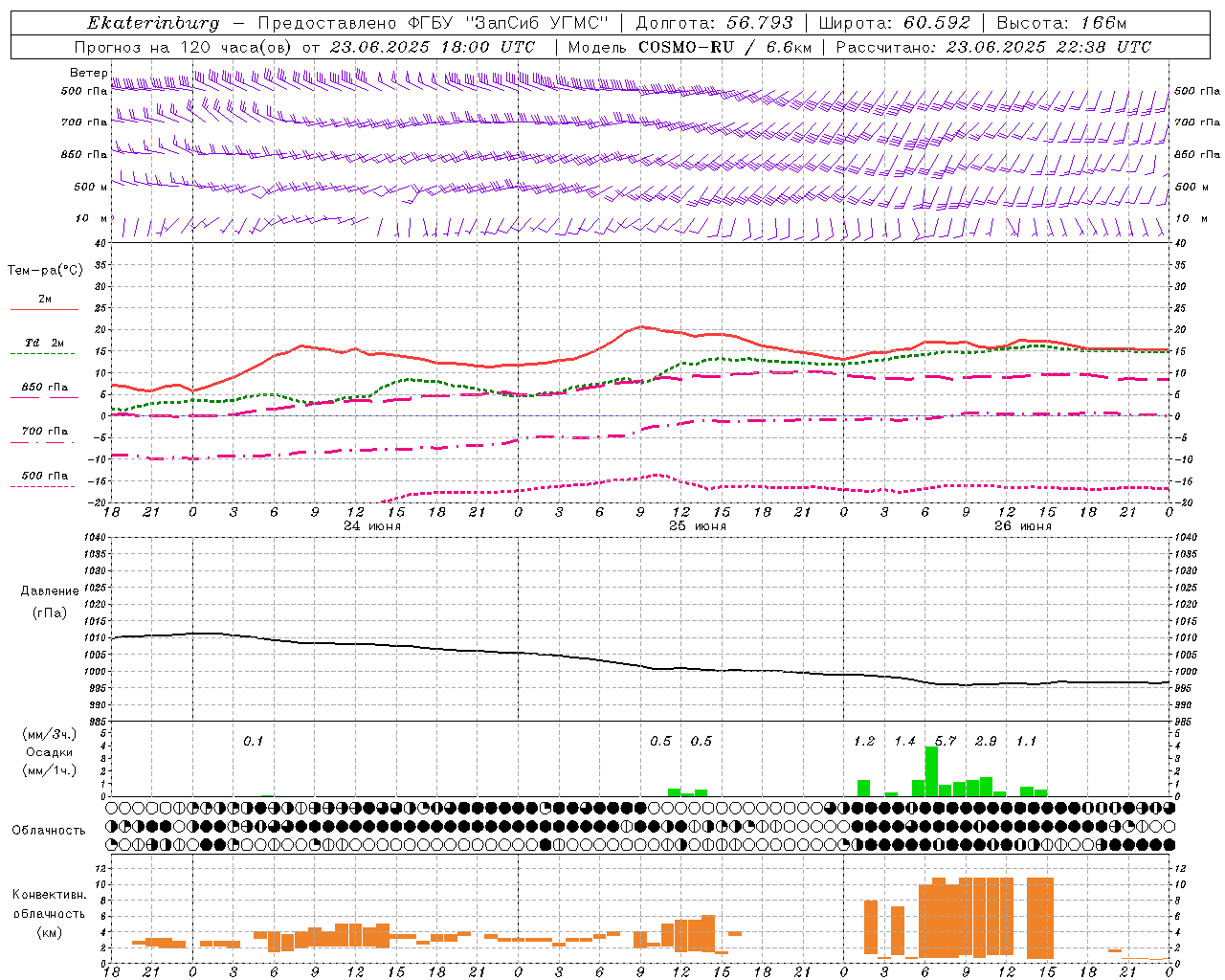The image size is (1225, 980).
Task: Click the Ekaterinburg station title
Action: (153, 23)
